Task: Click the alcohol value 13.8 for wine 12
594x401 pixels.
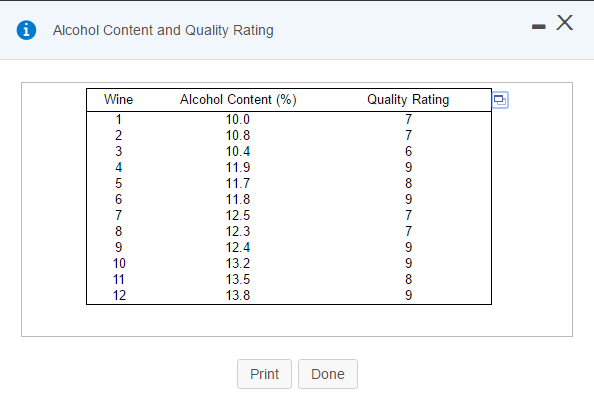Action: pyautogui.click(x=238, y=295)
